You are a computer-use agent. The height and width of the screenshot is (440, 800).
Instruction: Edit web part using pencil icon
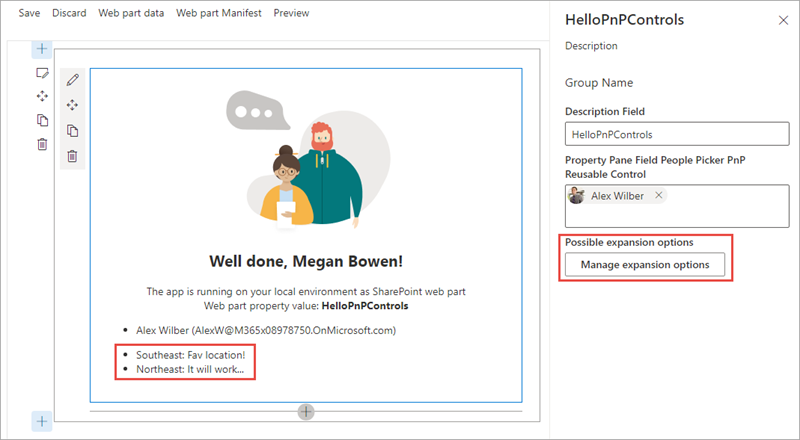(x=72, y=80)
